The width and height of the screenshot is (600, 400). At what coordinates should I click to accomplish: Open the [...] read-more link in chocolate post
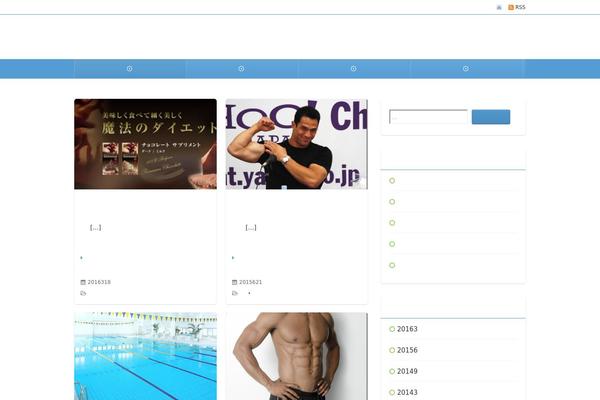(x=95, y=228)
